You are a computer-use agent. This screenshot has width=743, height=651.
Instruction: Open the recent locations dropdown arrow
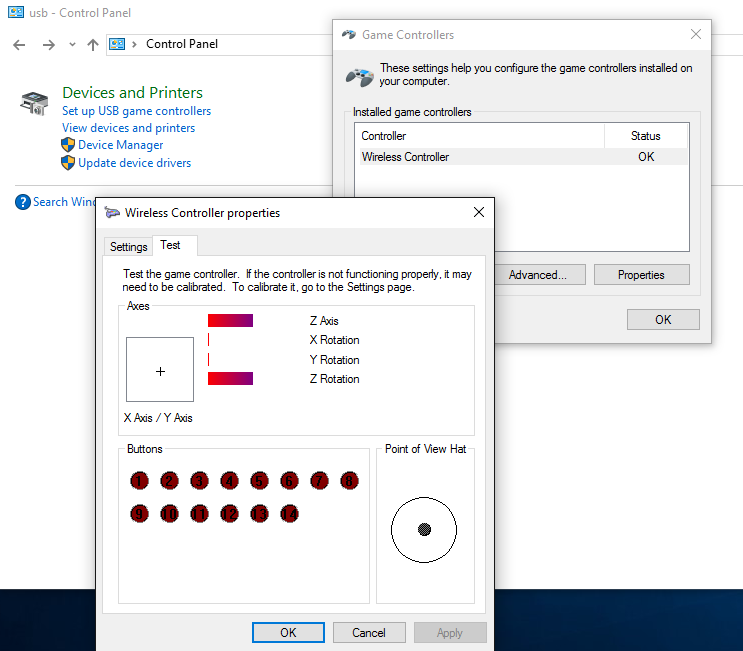[x=72, y=44]
